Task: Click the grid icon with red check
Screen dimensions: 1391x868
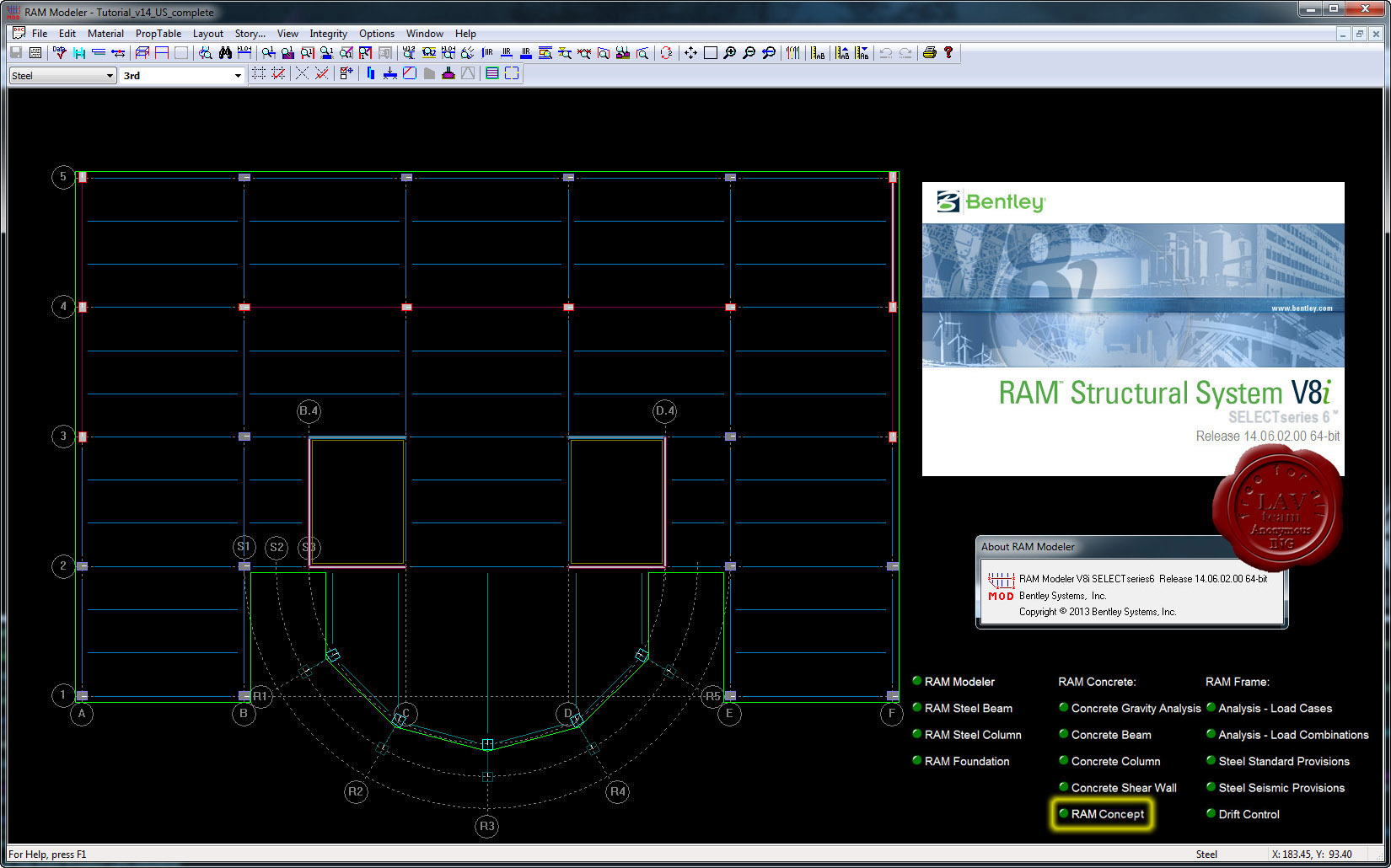Action: (278, 73)
